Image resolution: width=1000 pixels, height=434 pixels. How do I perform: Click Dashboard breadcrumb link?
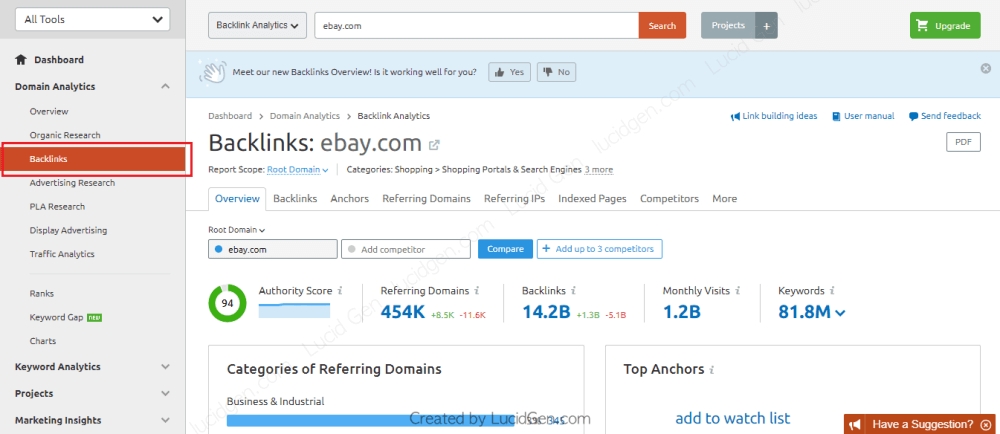pos(230,116)
